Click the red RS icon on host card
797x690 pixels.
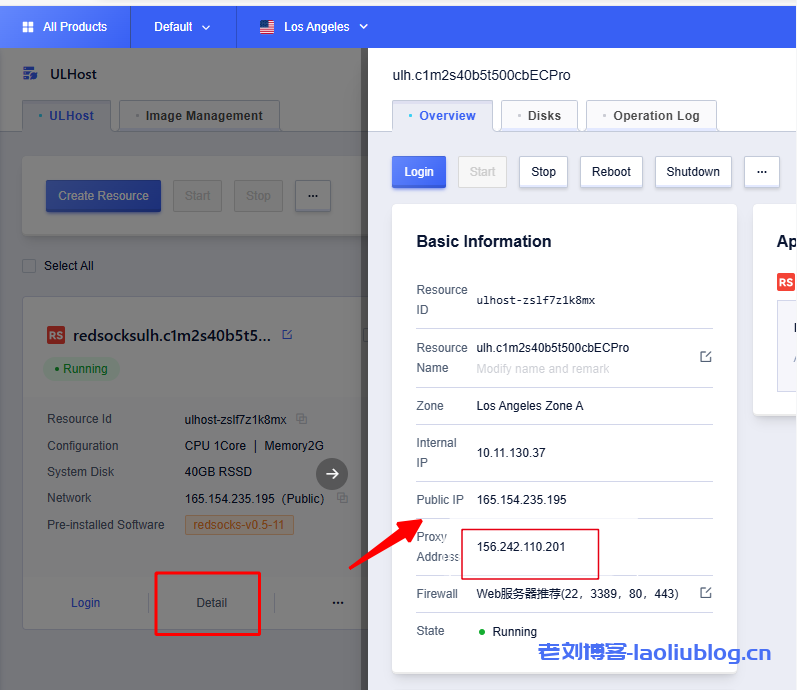tap(56, 336)
